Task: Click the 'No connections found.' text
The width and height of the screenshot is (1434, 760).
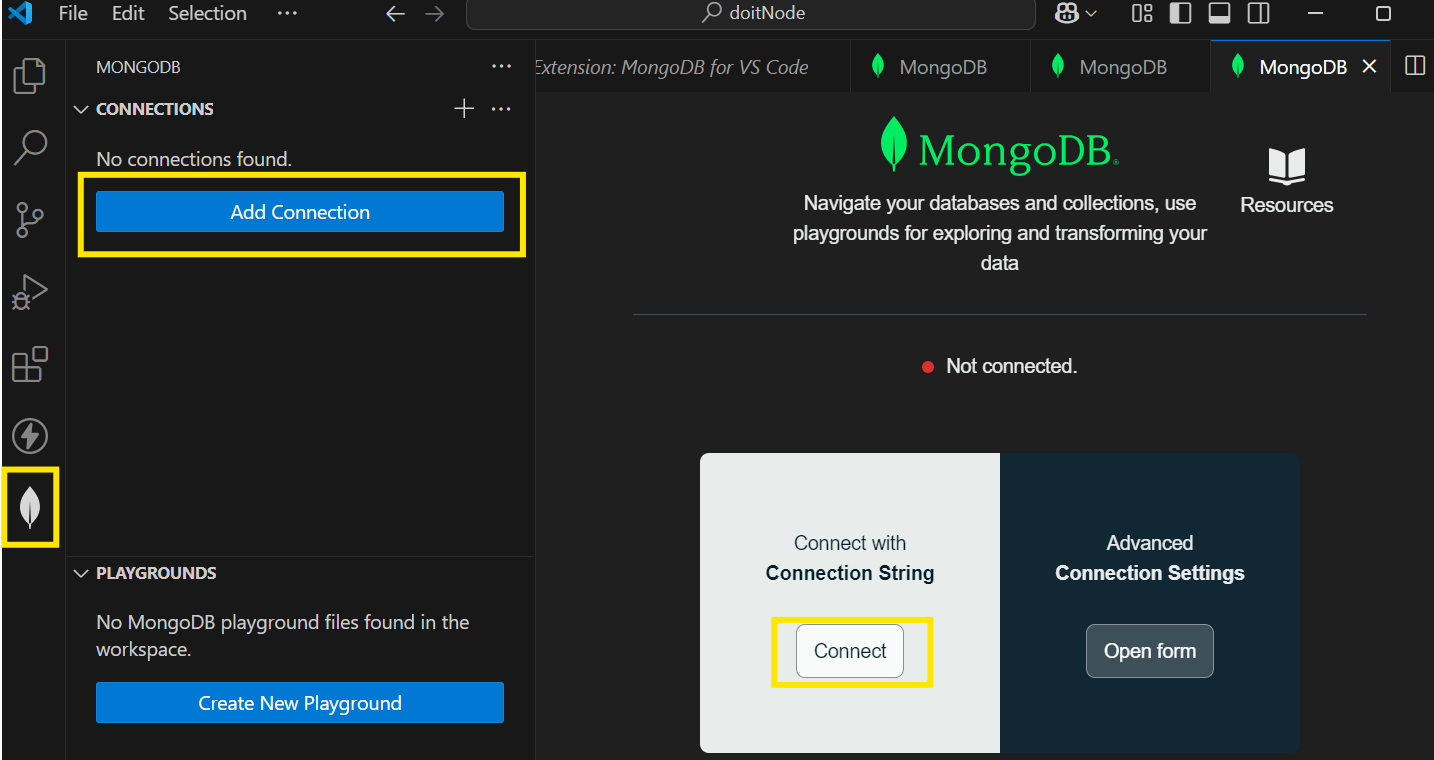Action: (x=194, y=159)
